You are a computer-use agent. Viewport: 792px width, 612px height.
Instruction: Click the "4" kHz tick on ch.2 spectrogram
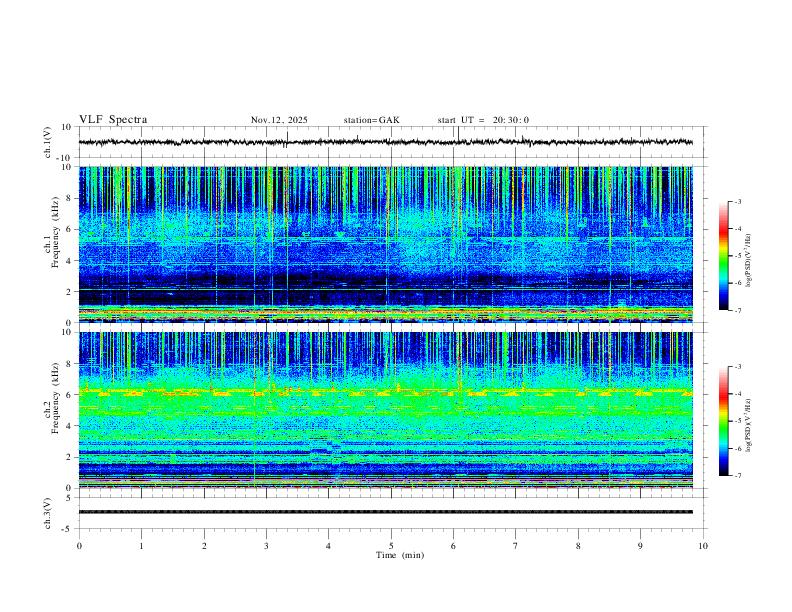coord(69,426)
